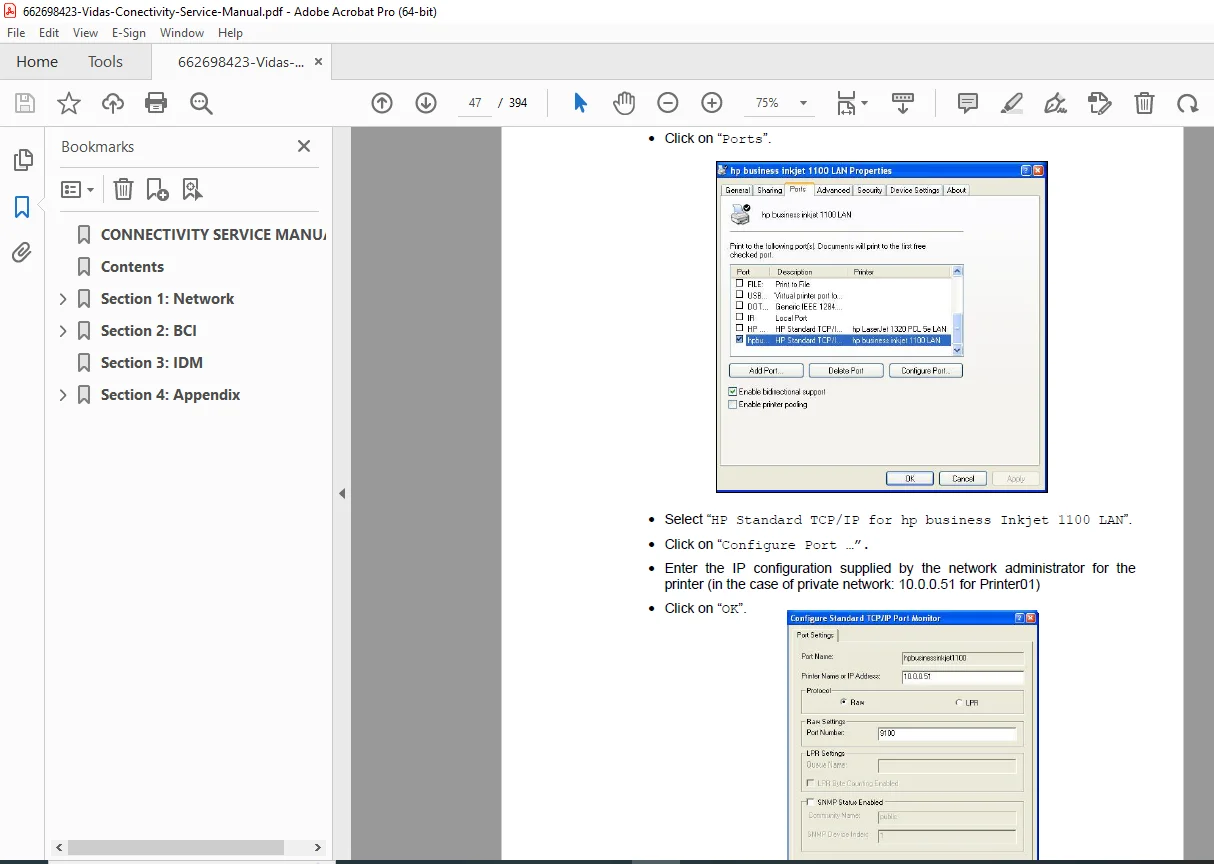This screenshot has height=864, width=1214.
Task: Switch to the Home tab
Action: click(37, 61)
